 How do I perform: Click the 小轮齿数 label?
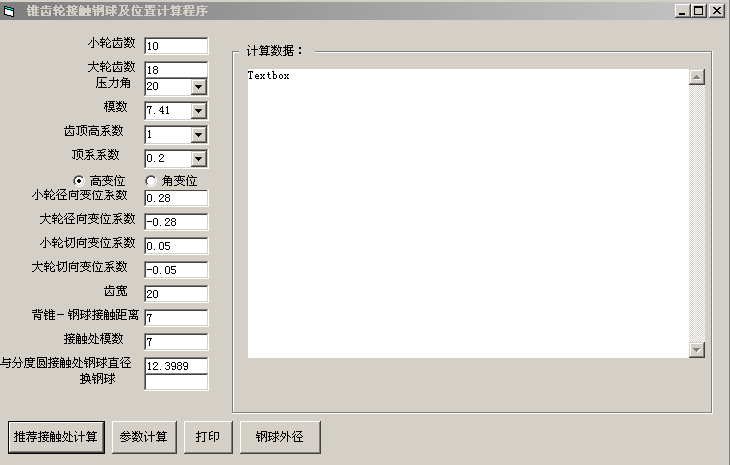click(111, 43)
